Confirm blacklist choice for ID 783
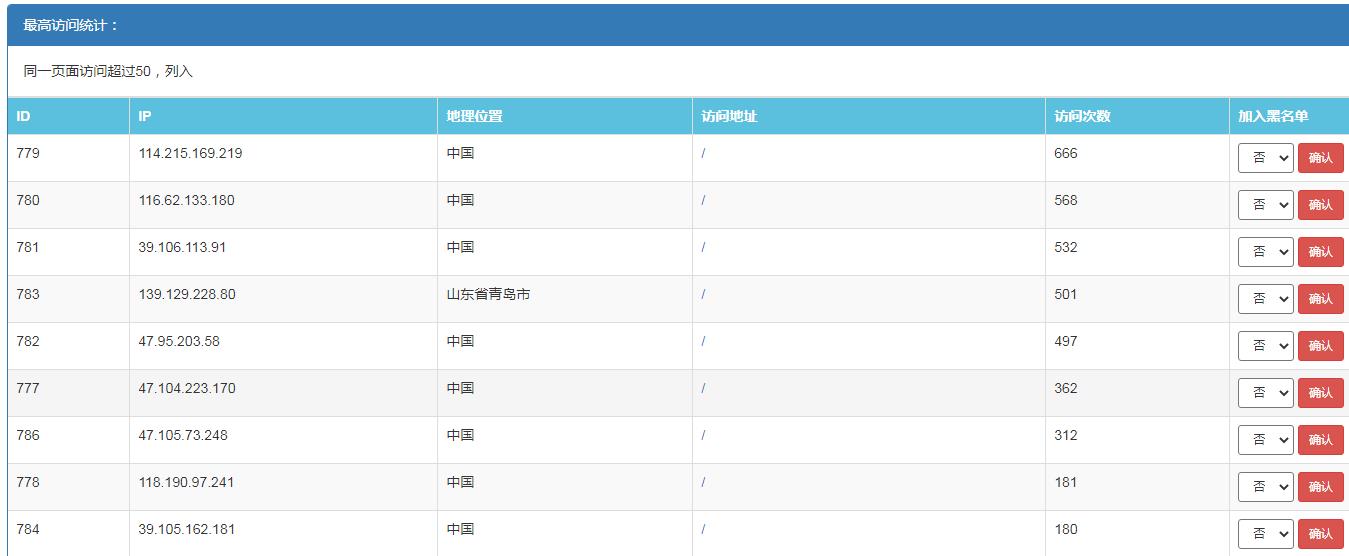This screenshot has height=556, width=1349. pos(1320,299)
